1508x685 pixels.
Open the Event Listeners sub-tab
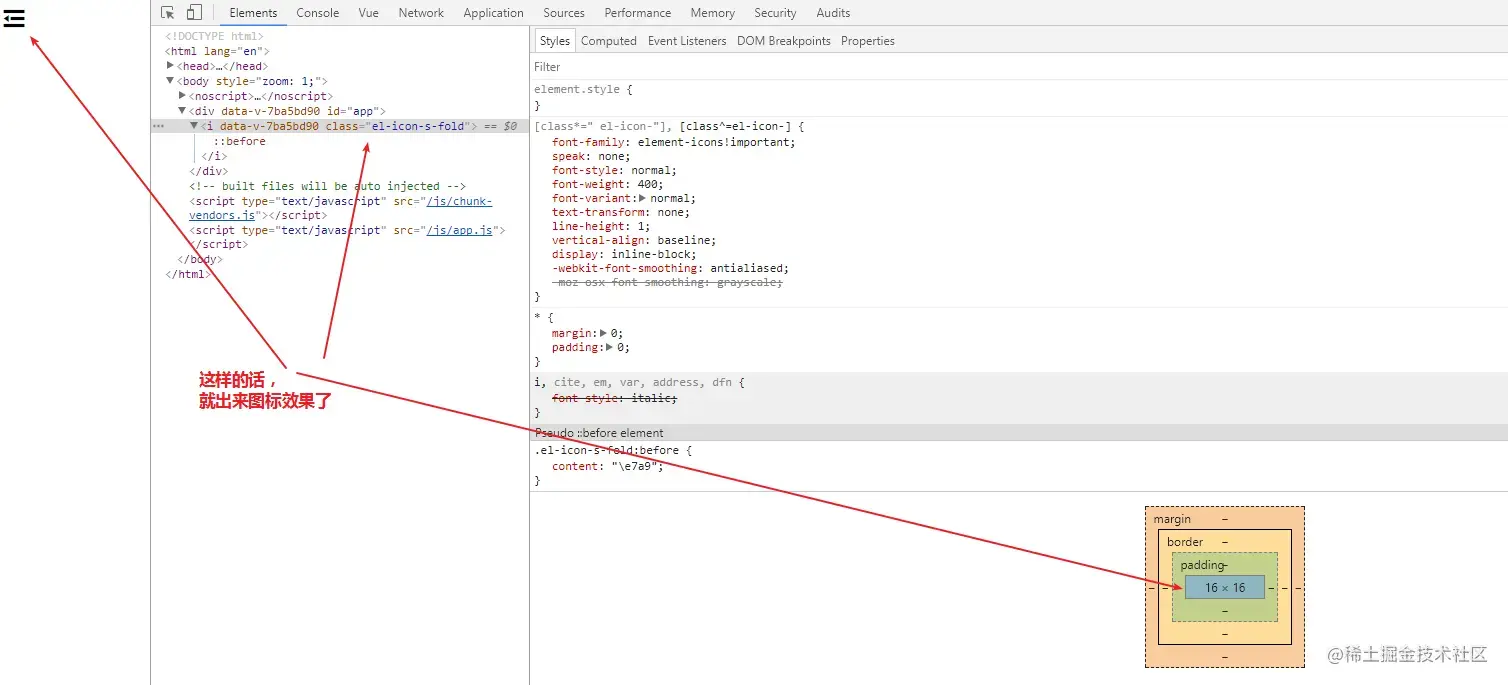687,41
